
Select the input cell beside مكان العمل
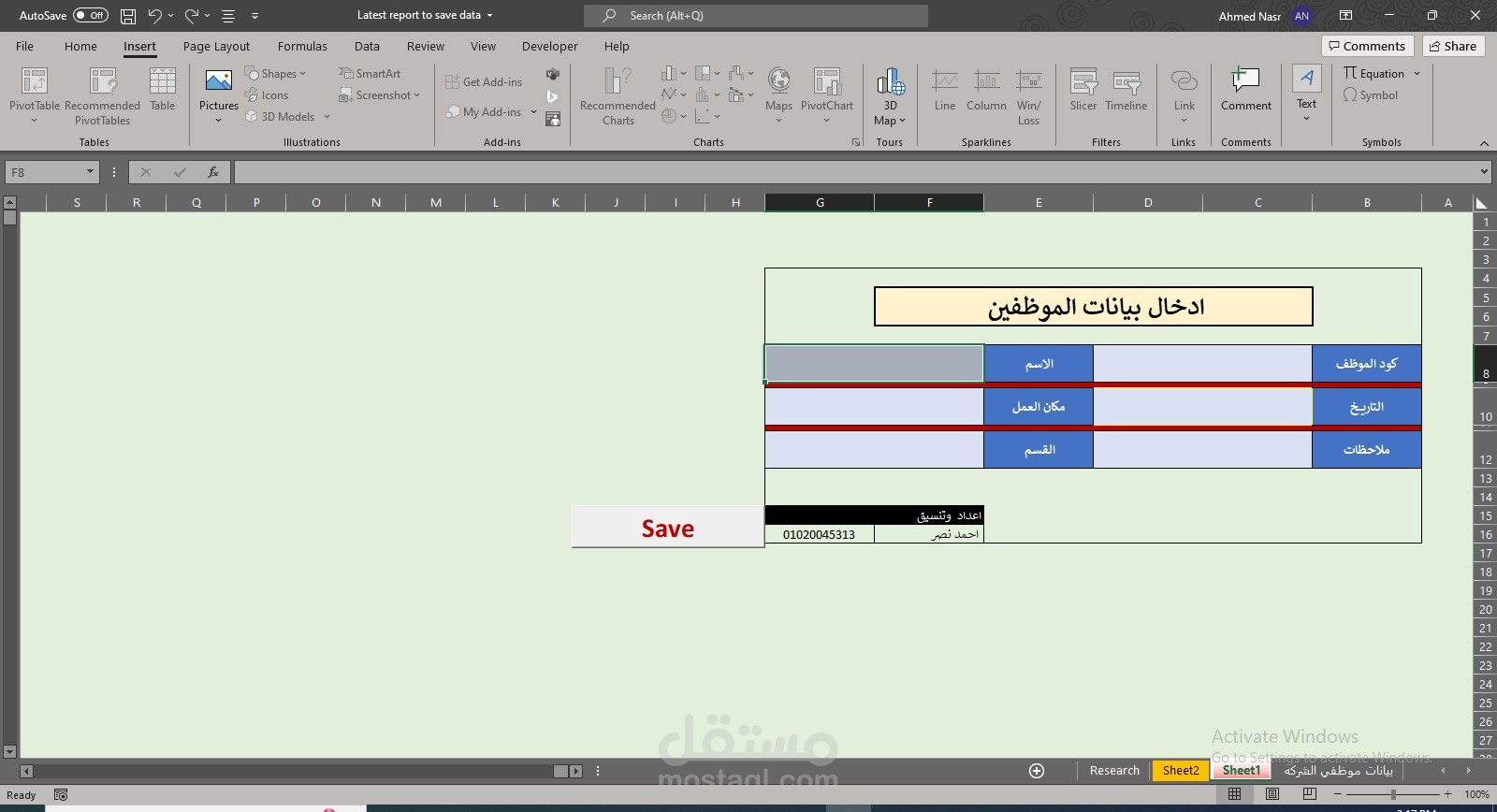(874, 407)
